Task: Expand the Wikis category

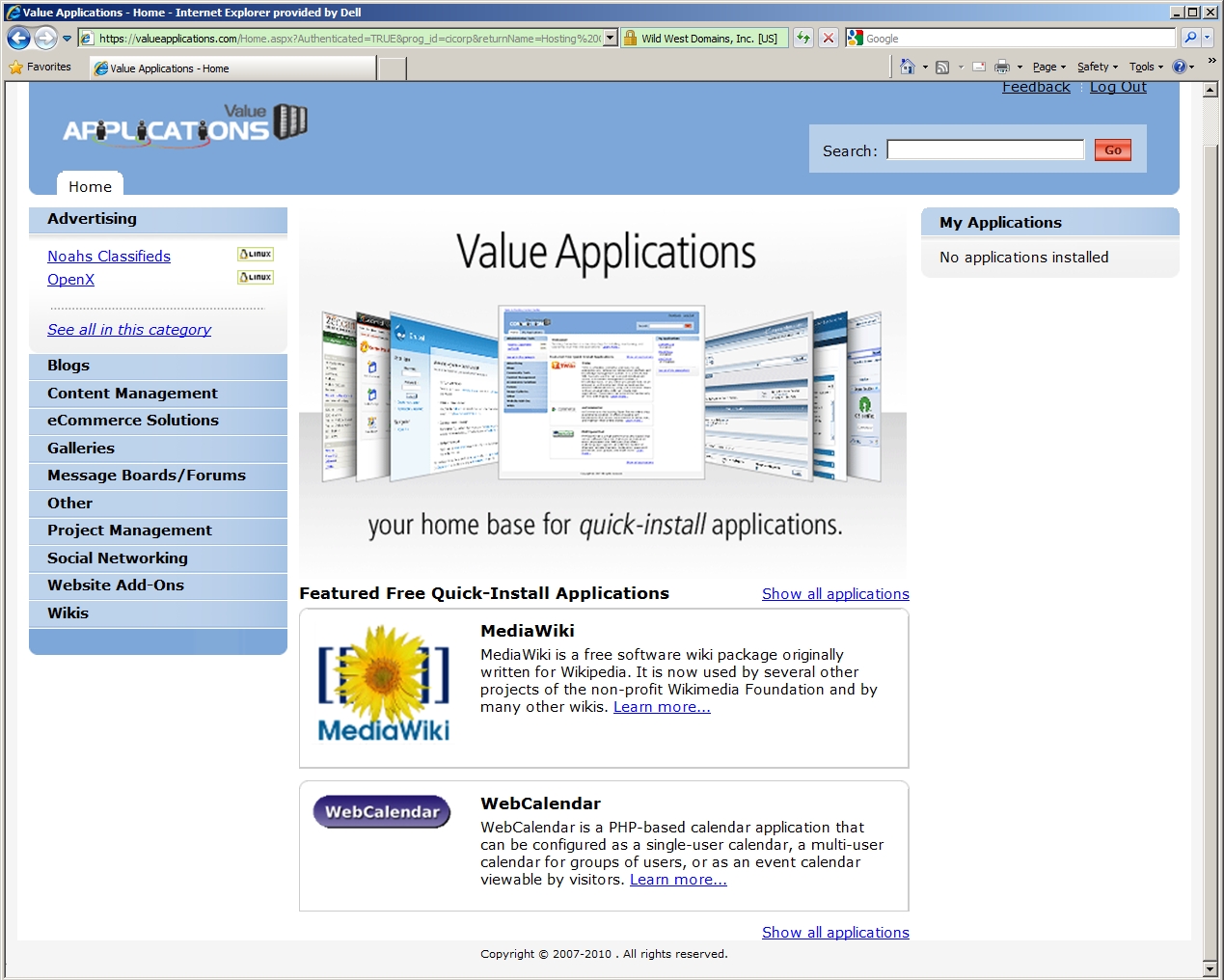Action: click(158, 614)
